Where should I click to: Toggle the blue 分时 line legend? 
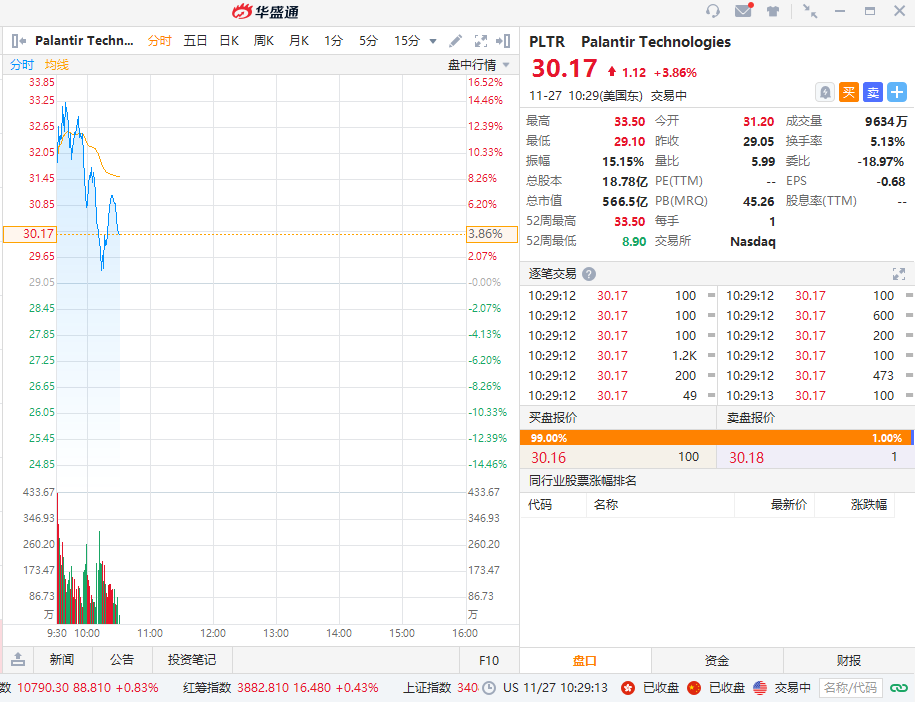click(x=22, y=65)
